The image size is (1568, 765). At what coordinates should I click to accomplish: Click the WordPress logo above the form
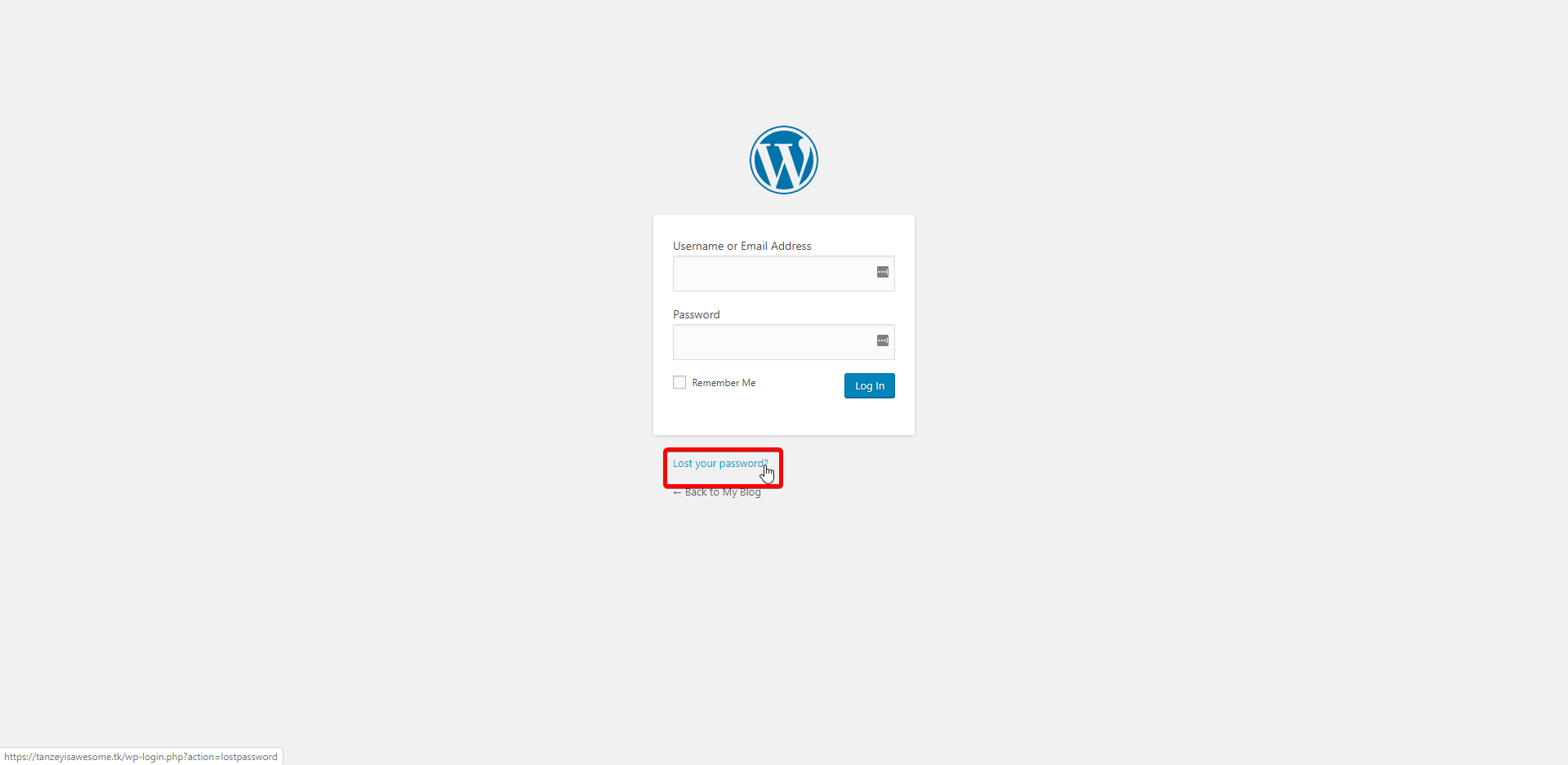coord(784,160)
